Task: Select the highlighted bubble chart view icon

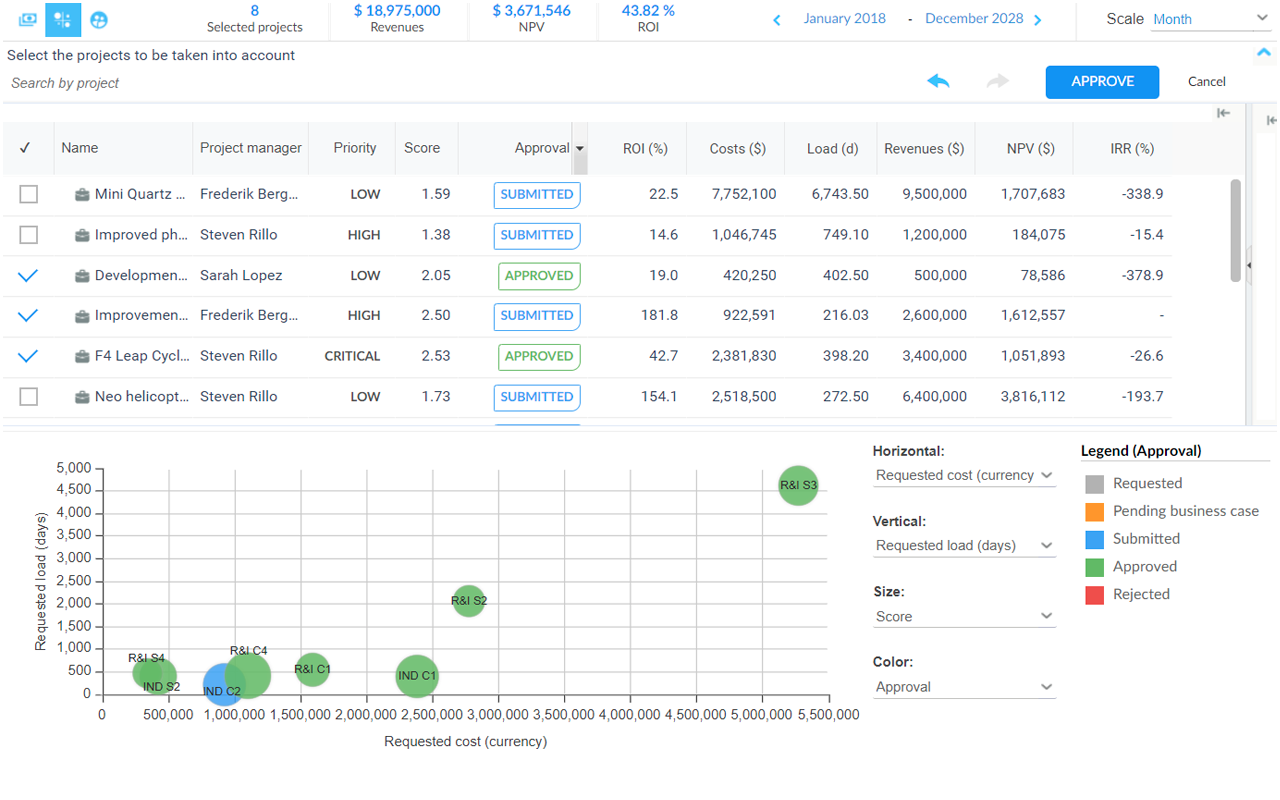Action: pos(63,19)
